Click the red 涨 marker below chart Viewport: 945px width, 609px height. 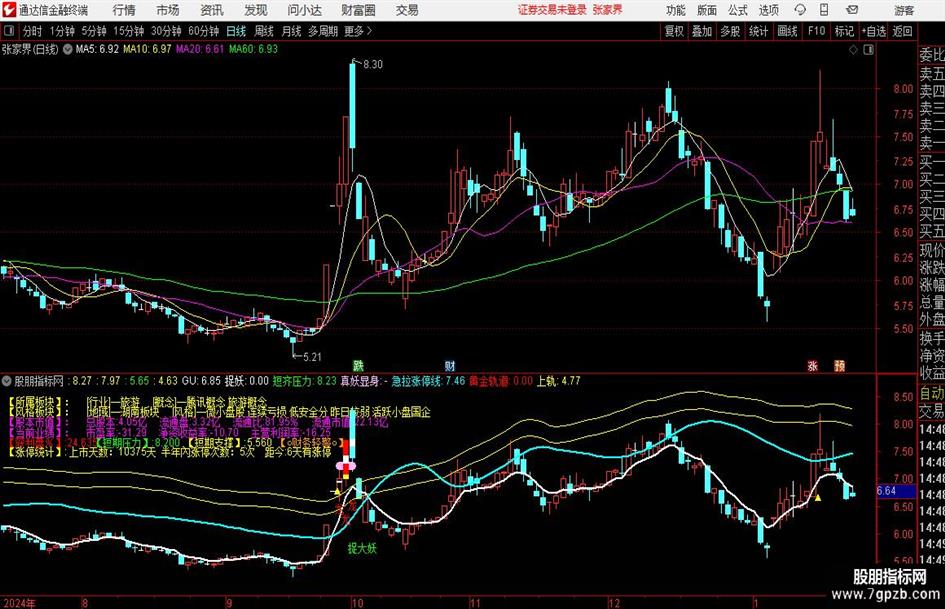tap(812, 365)
